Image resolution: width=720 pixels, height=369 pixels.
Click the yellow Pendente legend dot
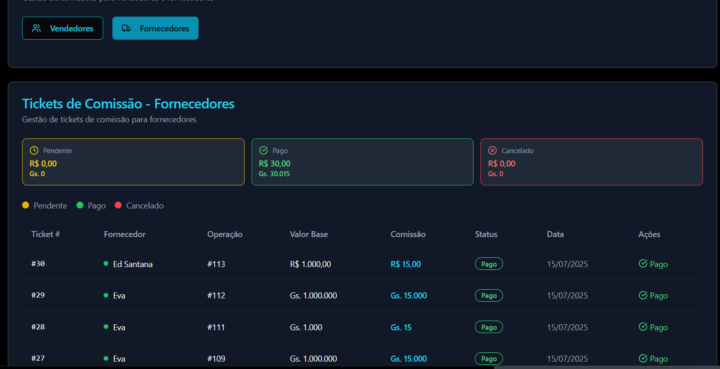click(x=26, y=205)
